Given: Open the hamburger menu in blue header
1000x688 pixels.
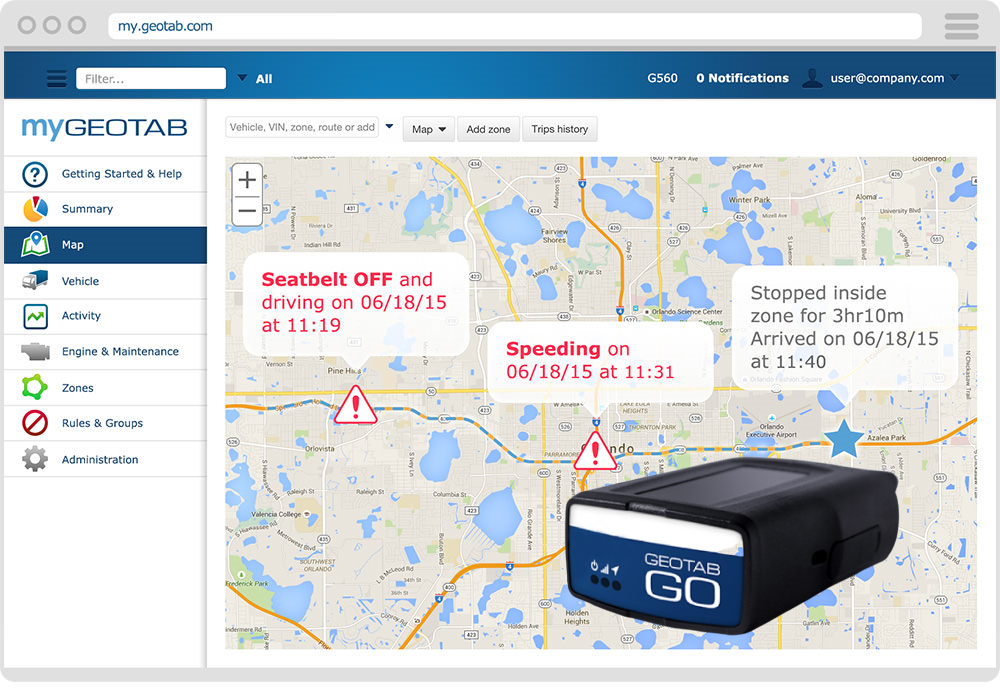Looking at the screenshot, I should click(57, 78).
